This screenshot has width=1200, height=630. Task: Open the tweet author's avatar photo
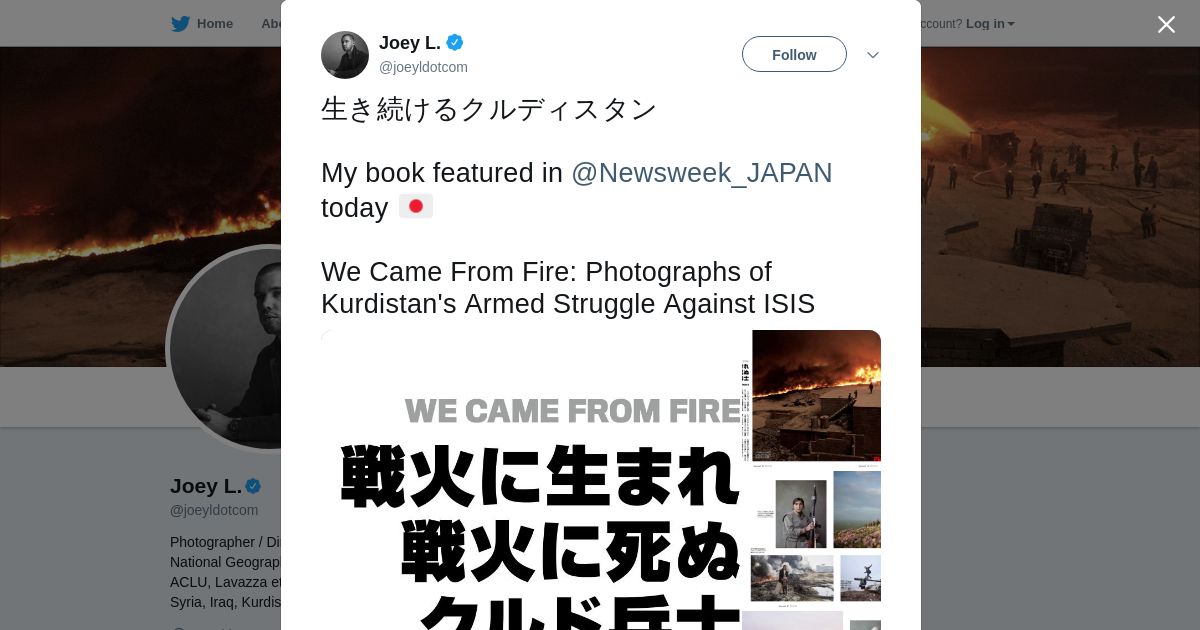345,55
